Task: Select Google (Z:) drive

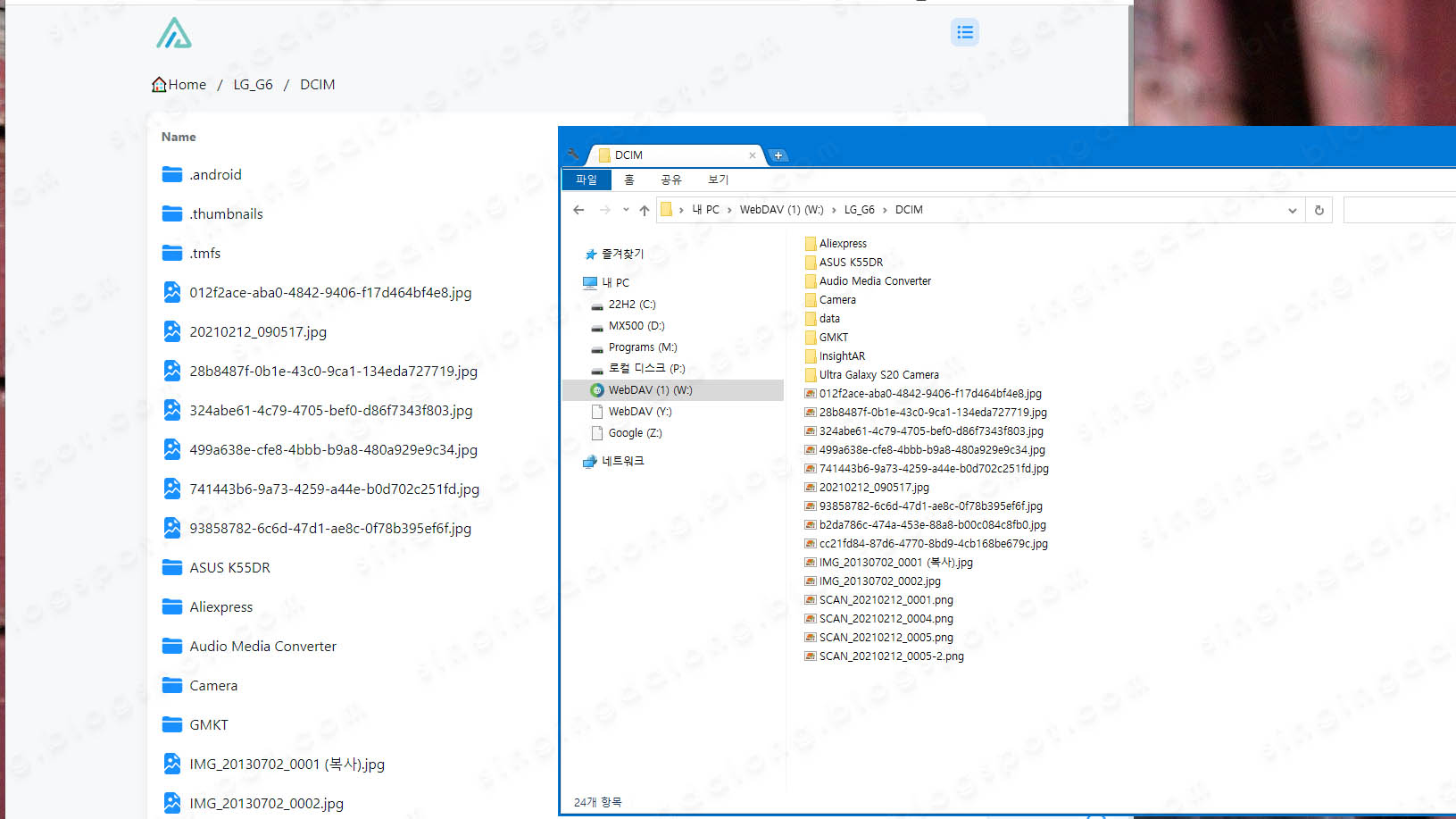Action: (x=635, y=433)
